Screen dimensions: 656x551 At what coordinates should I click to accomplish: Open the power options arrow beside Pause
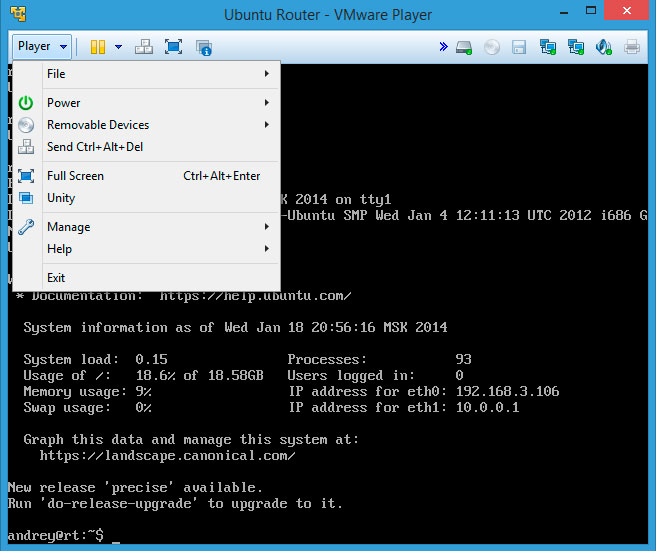[118, 46]
